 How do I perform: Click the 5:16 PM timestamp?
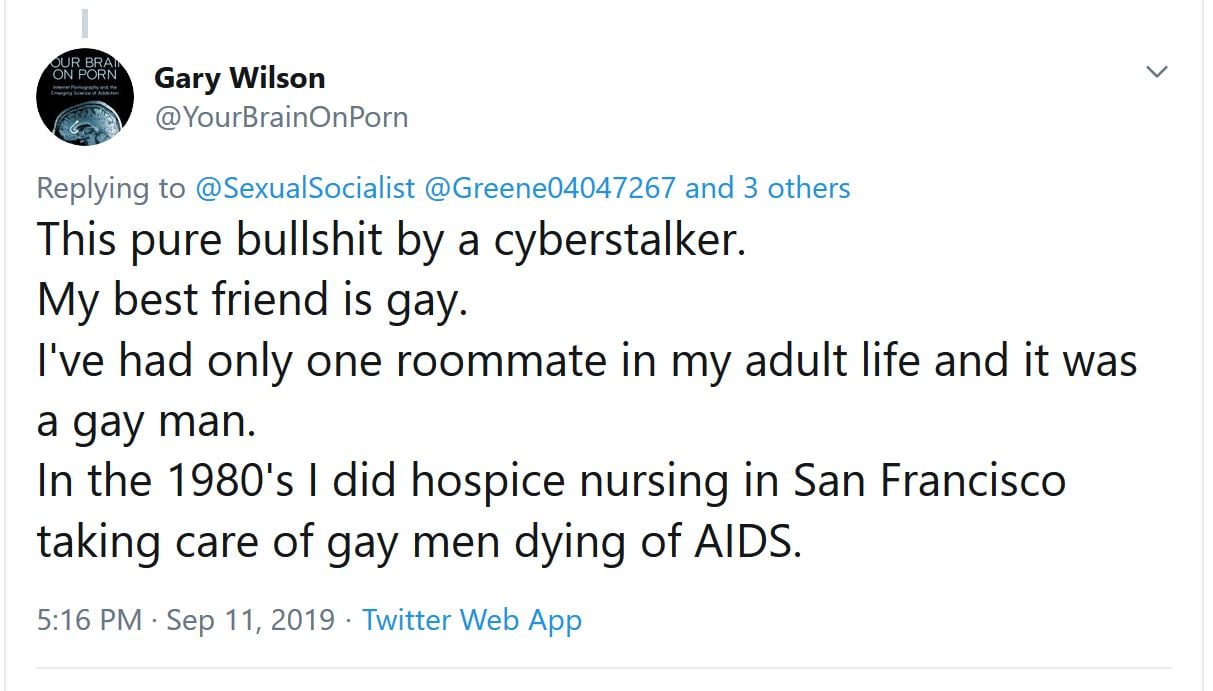(x=89, y=620)
